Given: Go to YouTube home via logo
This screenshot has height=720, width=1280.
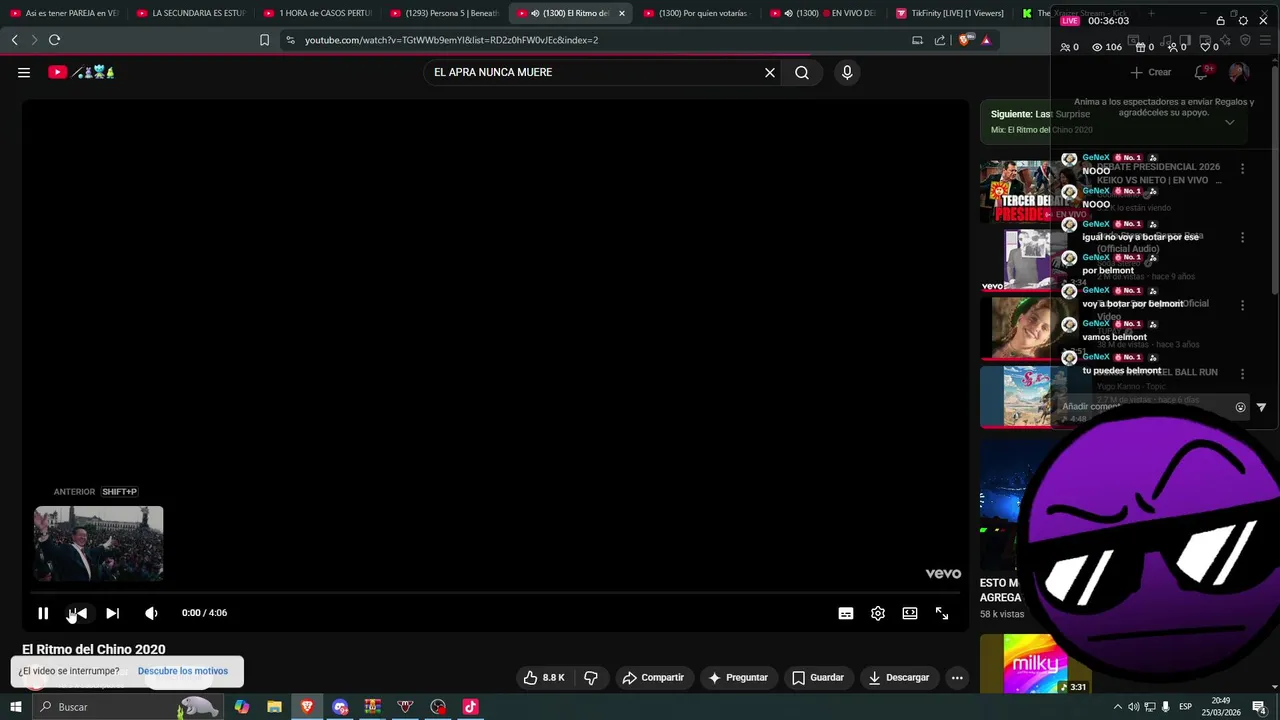Looking at the screenshot, I should click(81, 72).
